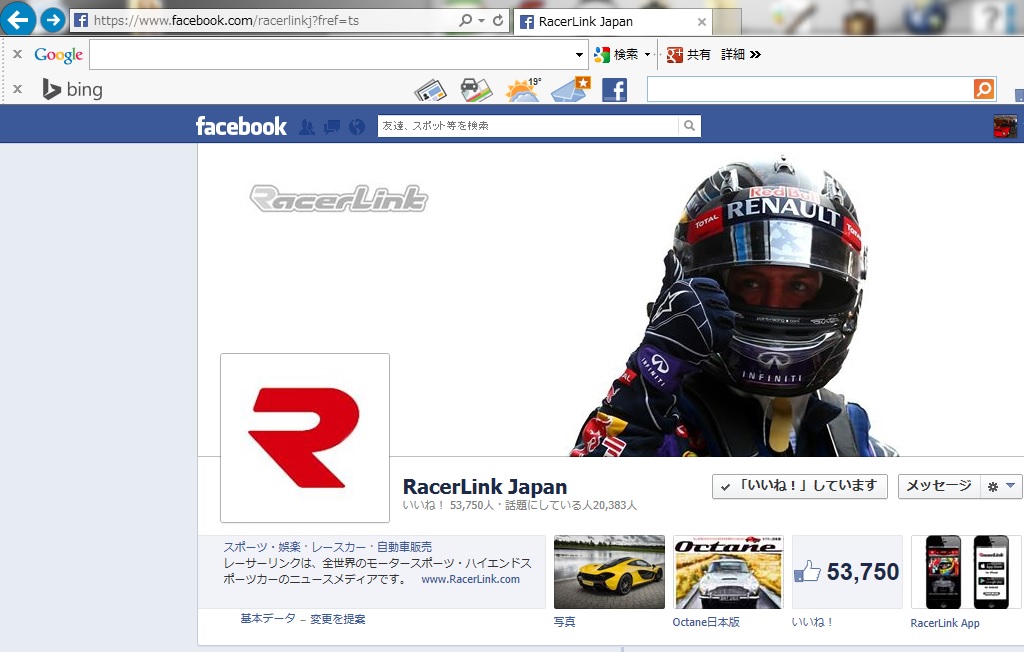Image resolution: width=1024 pixels, height=652 pixels.
Task: Expand the Google toolbar more options chevron
Action: (x=755, y=54)
